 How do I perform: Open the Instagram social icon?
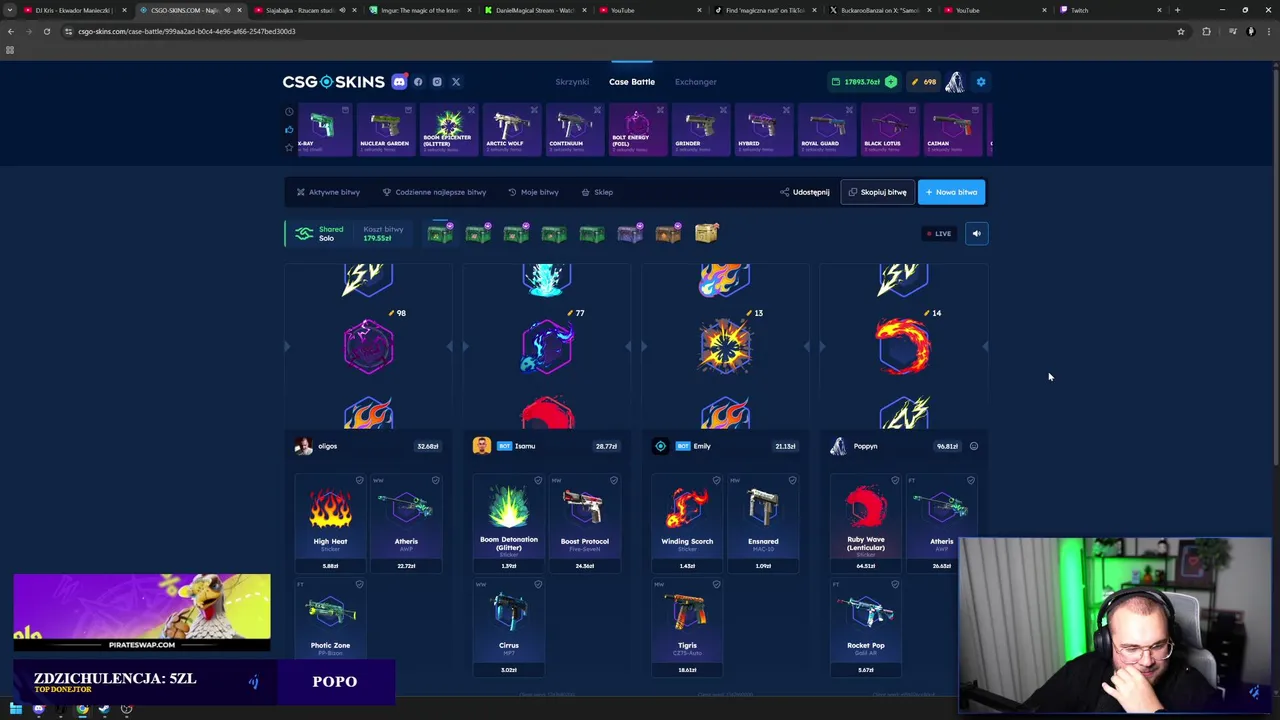tap(437, 82)
